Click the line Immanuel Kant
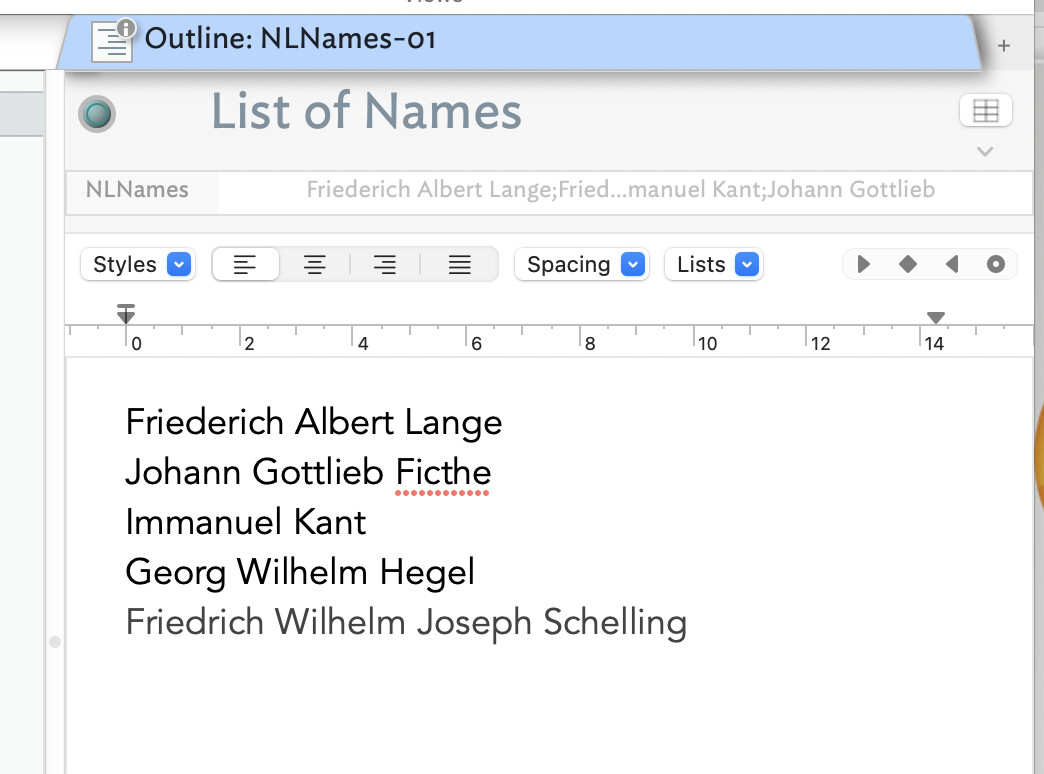 coord(246,522)
